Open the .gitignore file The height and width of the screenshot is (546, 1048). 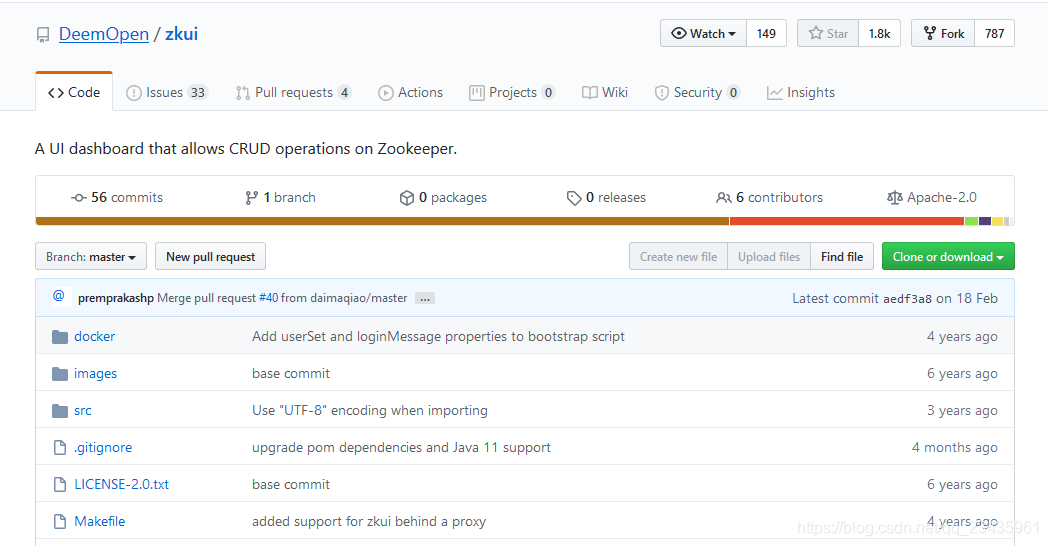[x=103, y=448]
